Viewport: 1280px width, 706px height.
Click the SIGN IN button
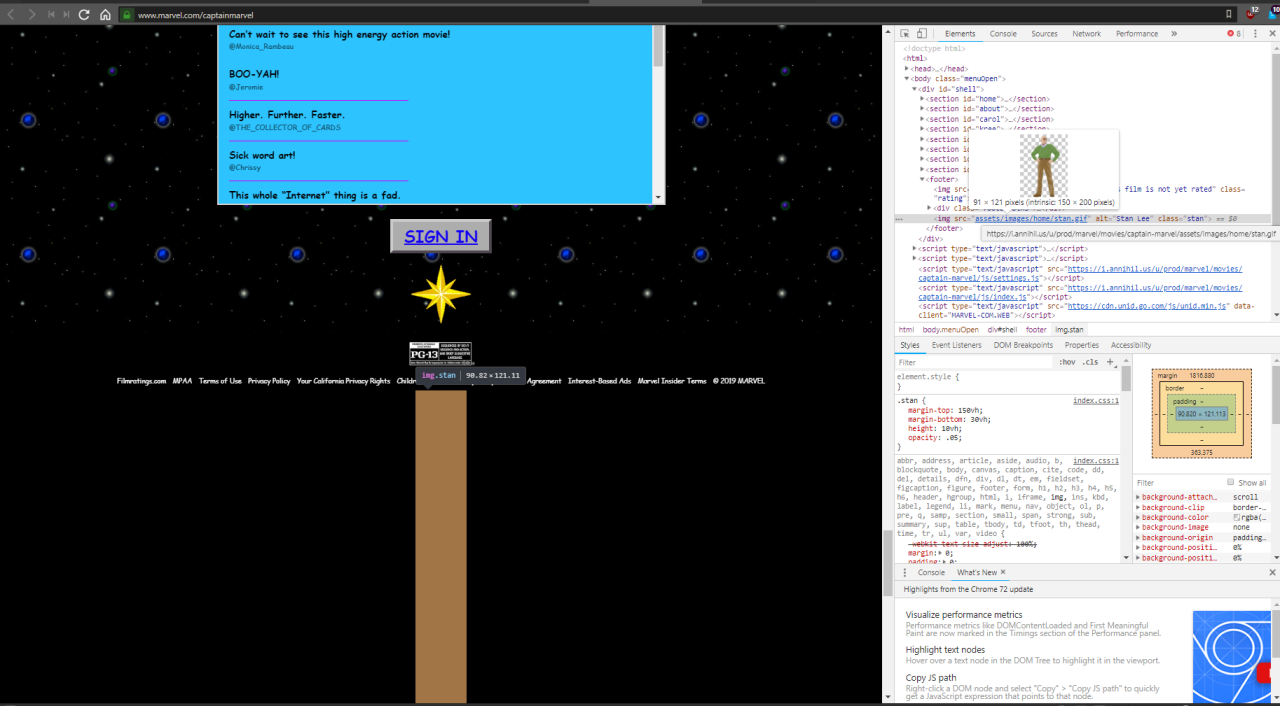click(x=440, y=237)
